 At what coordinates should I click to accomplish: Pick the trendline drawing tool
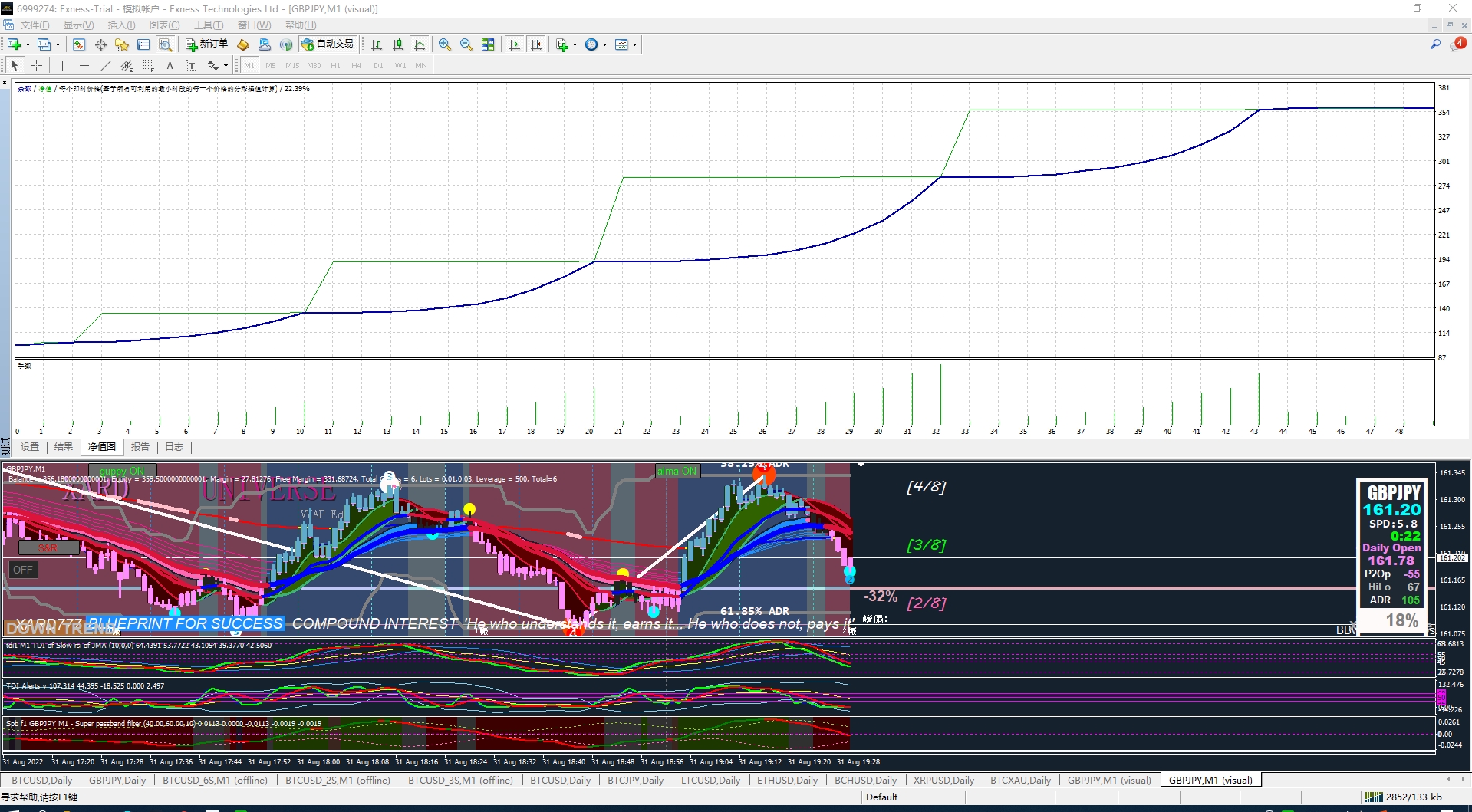coord(106,66)
